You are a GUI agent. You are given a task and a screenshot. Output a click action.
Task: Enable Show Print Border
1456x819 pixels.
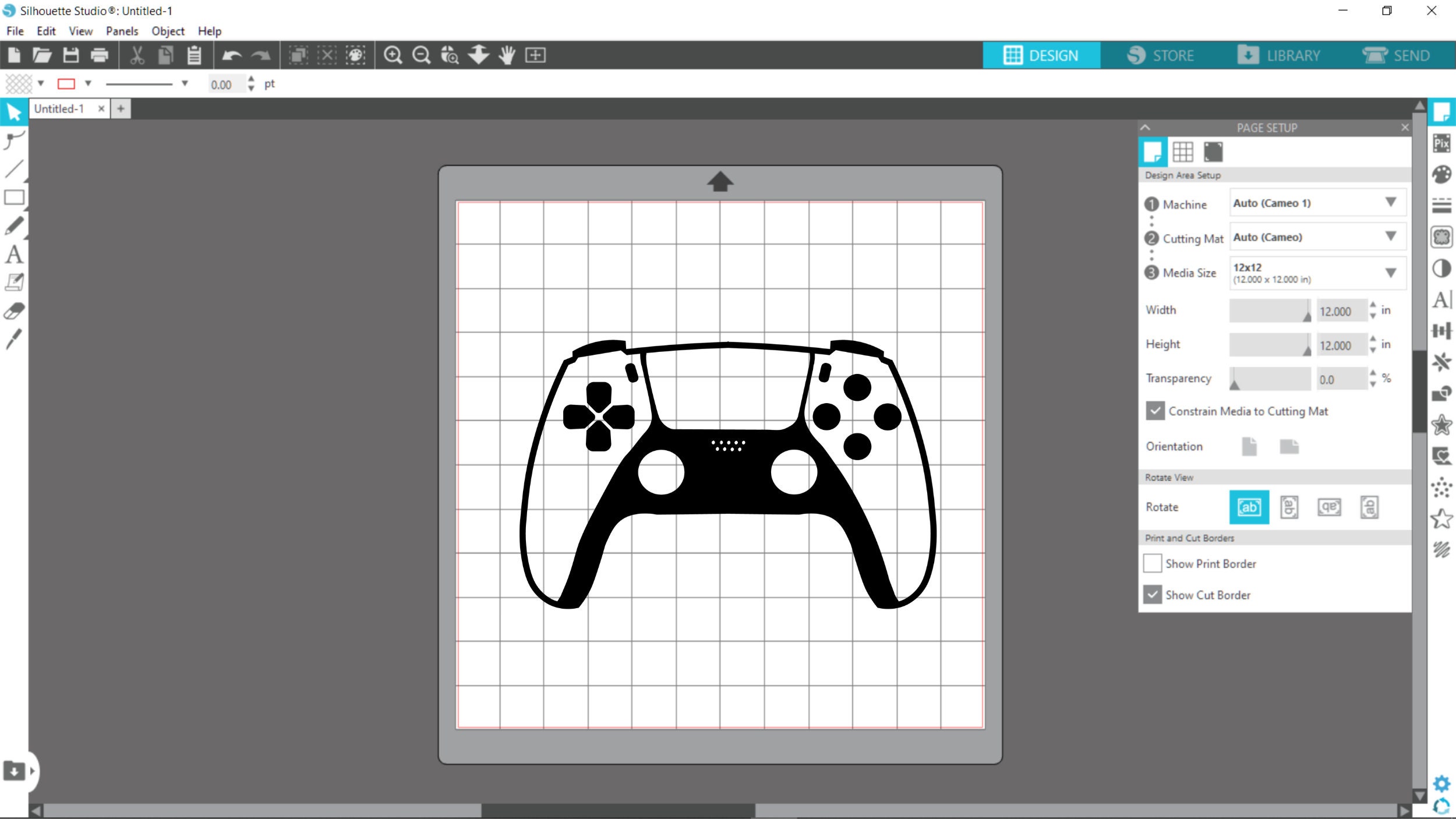pos(1152,563)
